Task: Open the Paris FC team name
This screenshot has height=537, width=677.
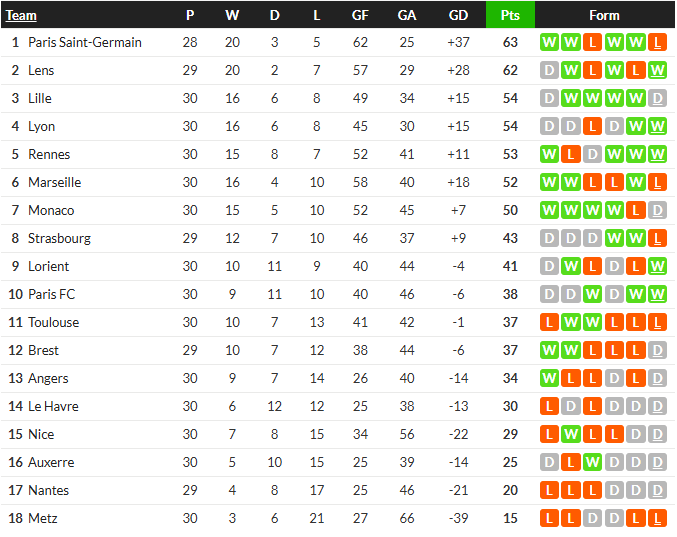Action: point(52,294)
